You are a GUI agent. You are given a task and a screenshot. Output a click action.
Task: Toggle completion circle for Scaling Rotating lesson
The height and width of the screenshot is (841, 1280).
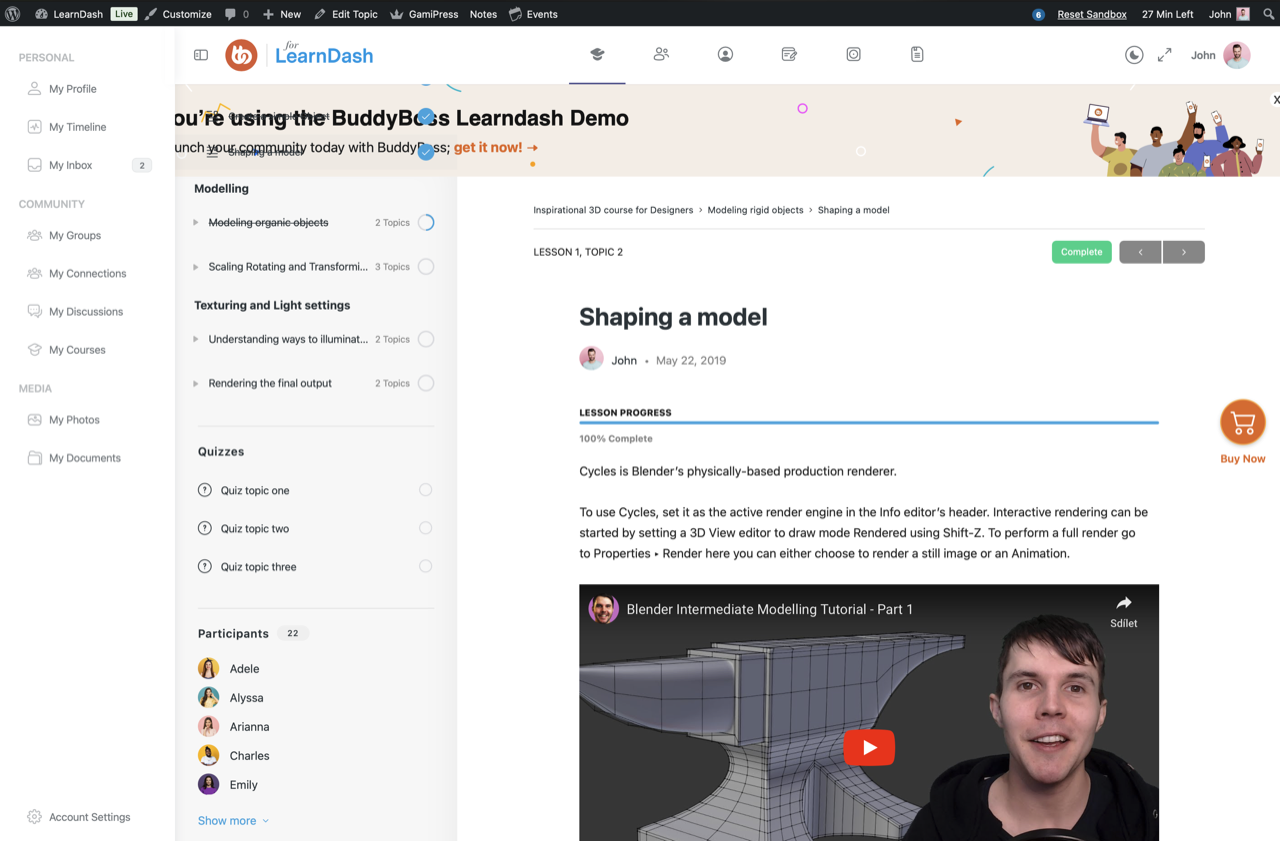tap(426, 267)
